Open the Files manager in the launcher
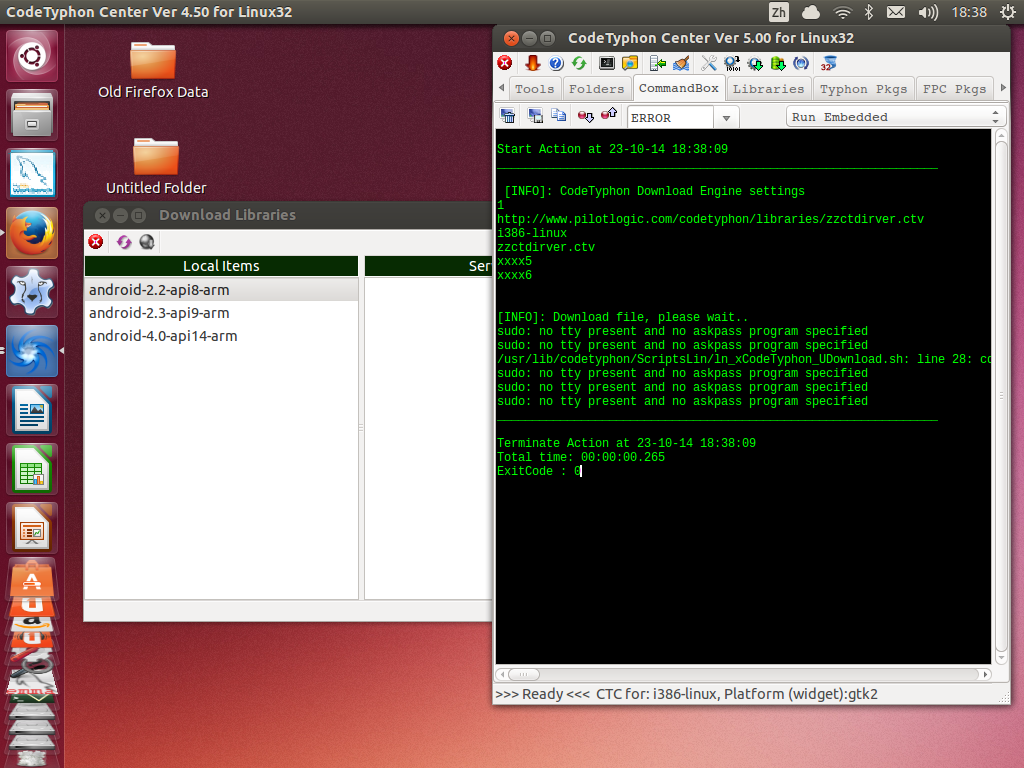 pos(32,115)
